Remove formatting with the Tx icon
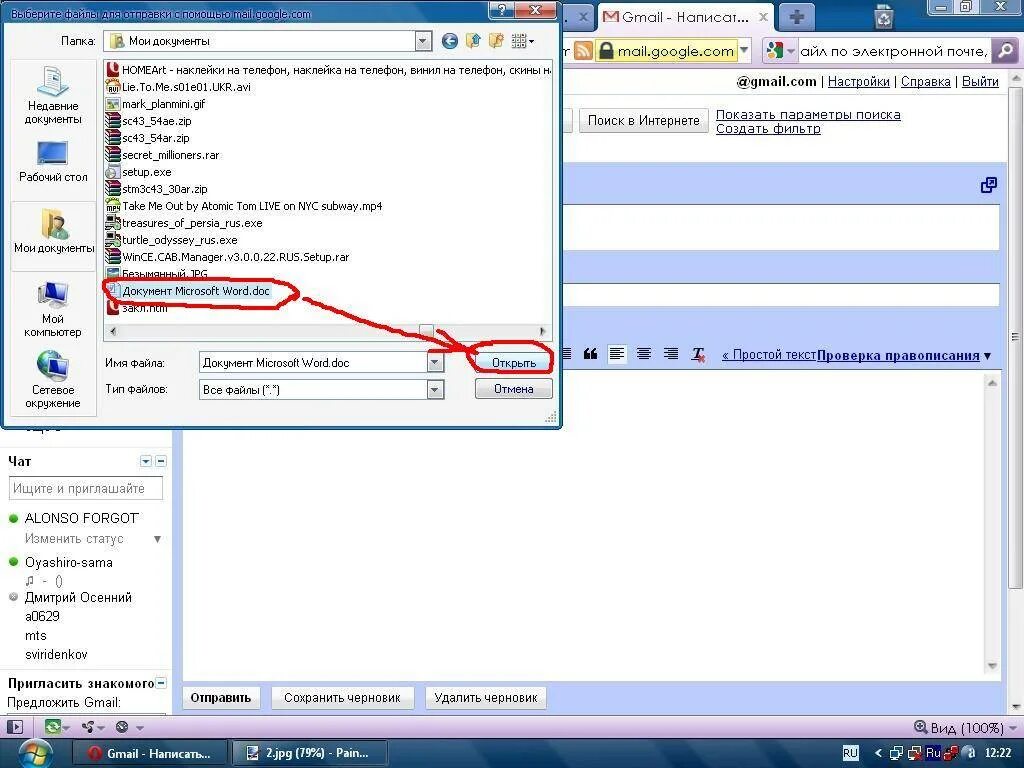 698,355
